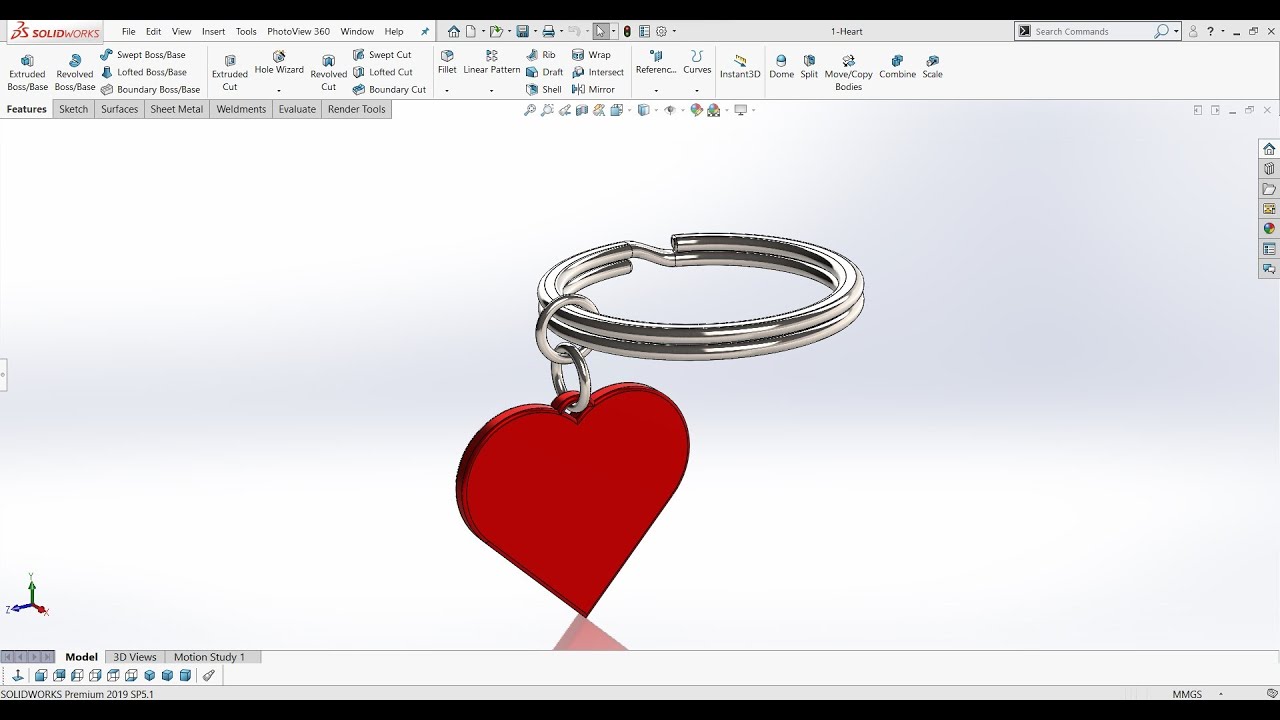Choose the Lofted Cut feature
The width and height of the screenshot is (1280, 720).
pos(383,72)
